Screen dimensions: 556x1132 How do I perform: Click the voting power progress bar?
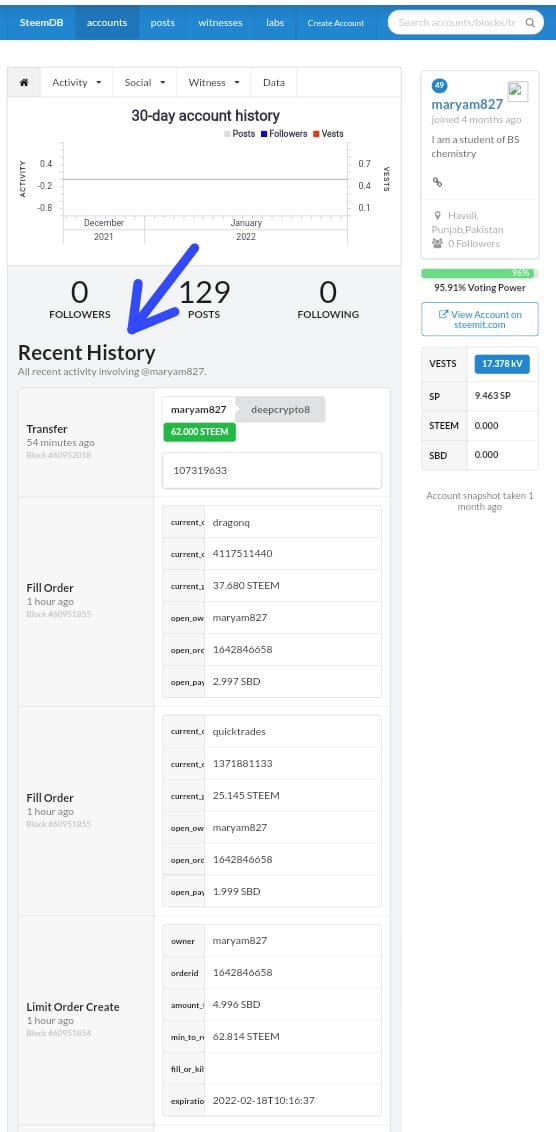point(479,273)
